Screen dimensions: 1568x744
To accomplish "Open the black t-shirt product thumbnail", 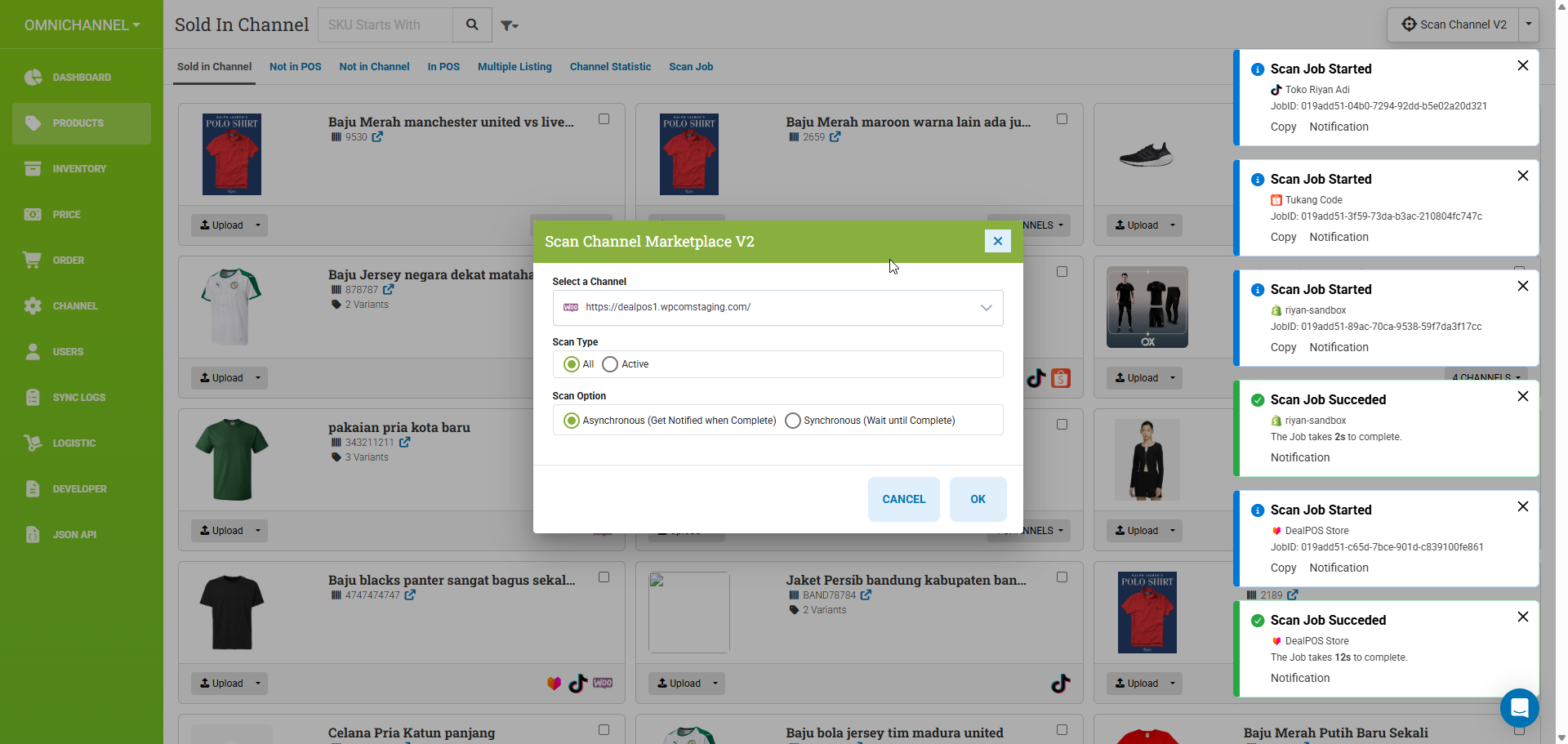I will (232, 613).
